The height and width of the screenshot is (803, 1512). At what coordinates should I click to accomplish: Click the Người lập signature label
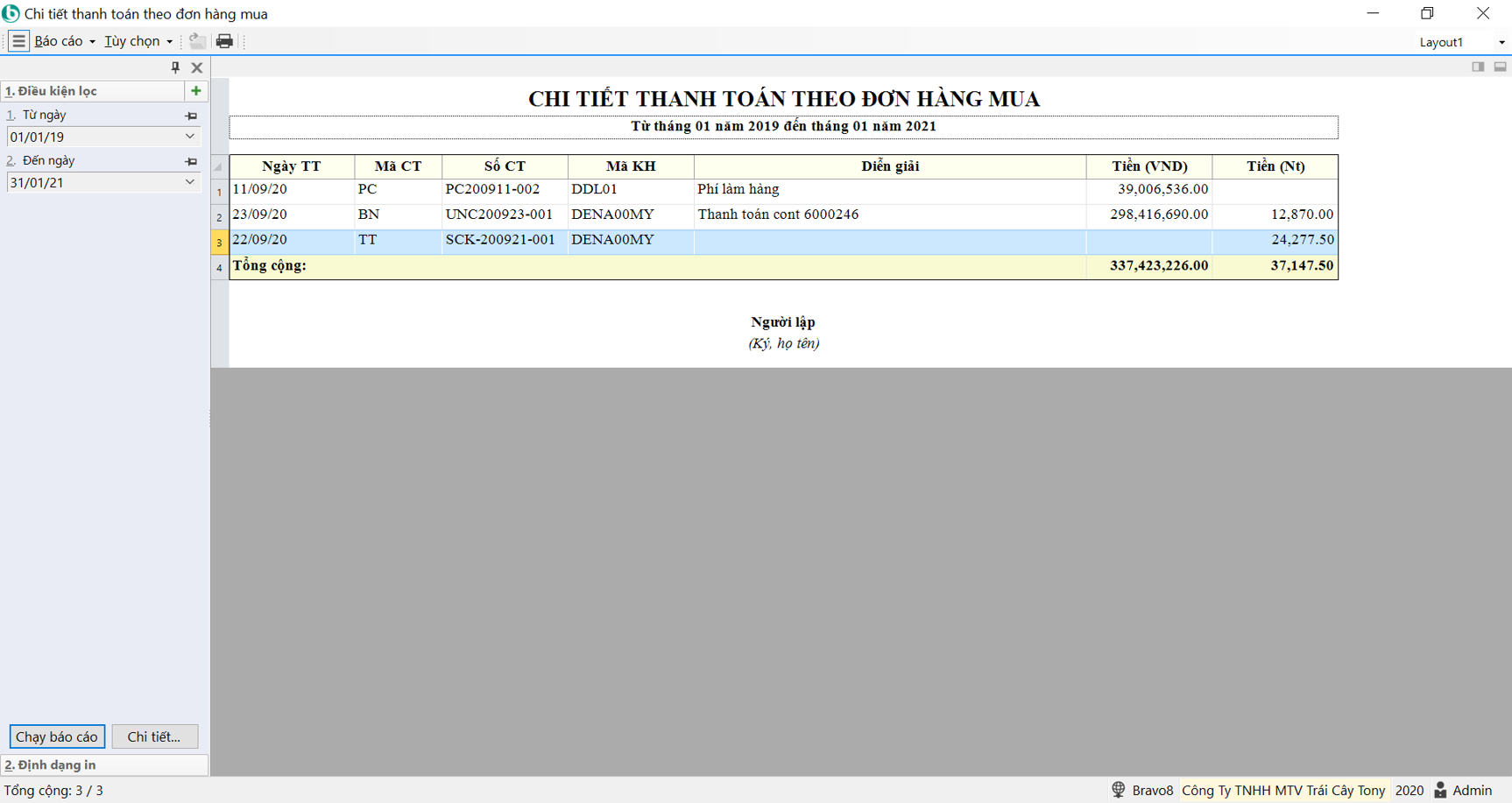[x=783, y=322]
